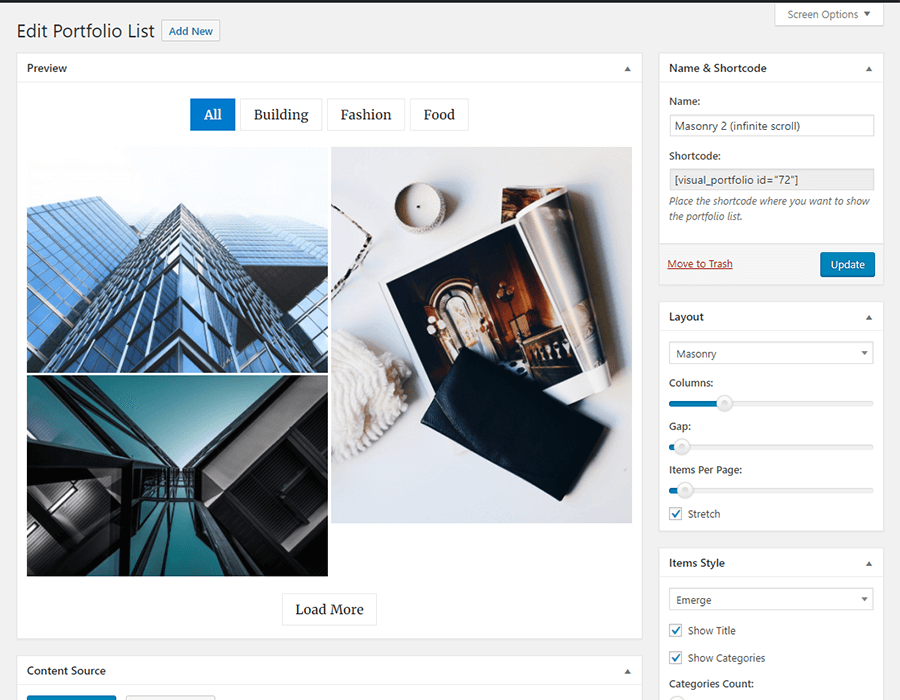
Task: Open the teal building corridor thumbnail
Action: pos(177,476)
